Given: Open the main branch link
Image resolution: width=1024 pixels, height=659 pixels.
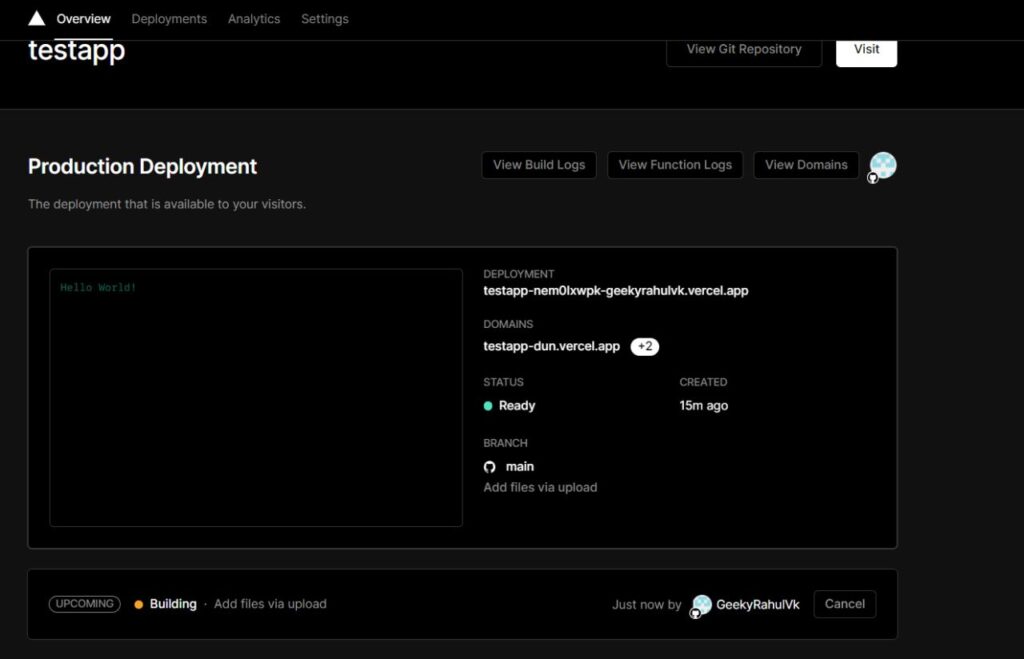Looking at the screenshot, I should pyautogui.click(x=520, y=467).
